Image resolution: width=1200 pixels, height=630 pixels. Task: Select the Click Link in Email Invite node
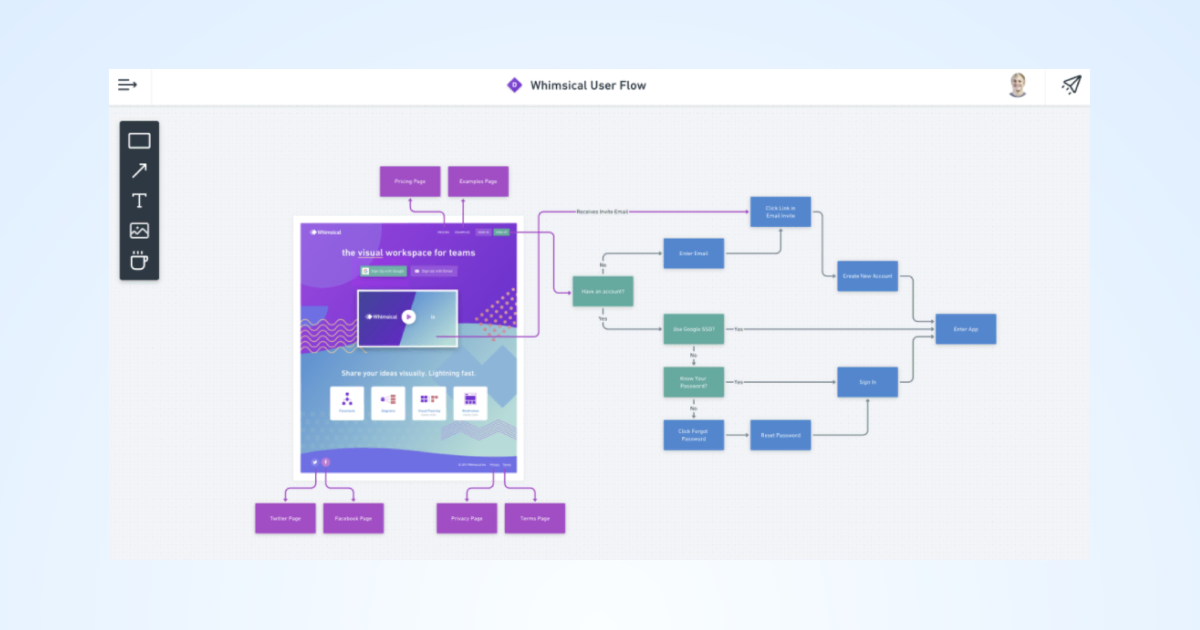[781, 212]
